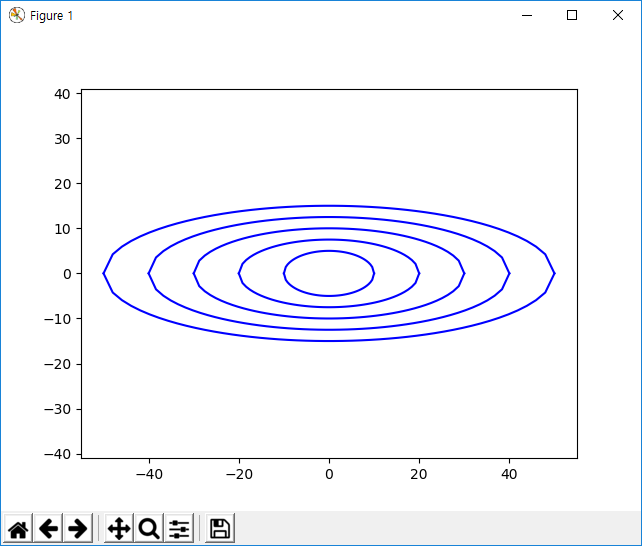Click the y-axis tick label −10
Viewport: 642px width, 546px height.
click(57, 319)
